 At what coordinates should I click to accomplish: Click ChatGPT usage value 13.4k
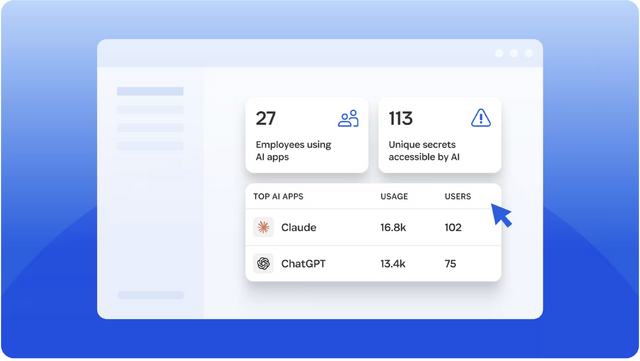[393, 264]
